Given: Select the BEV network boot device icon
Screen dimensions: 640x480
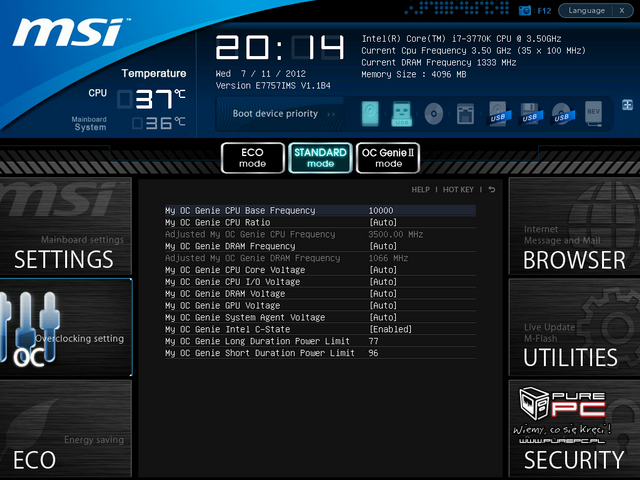Looking at the screenshot, I should [593, 113].
